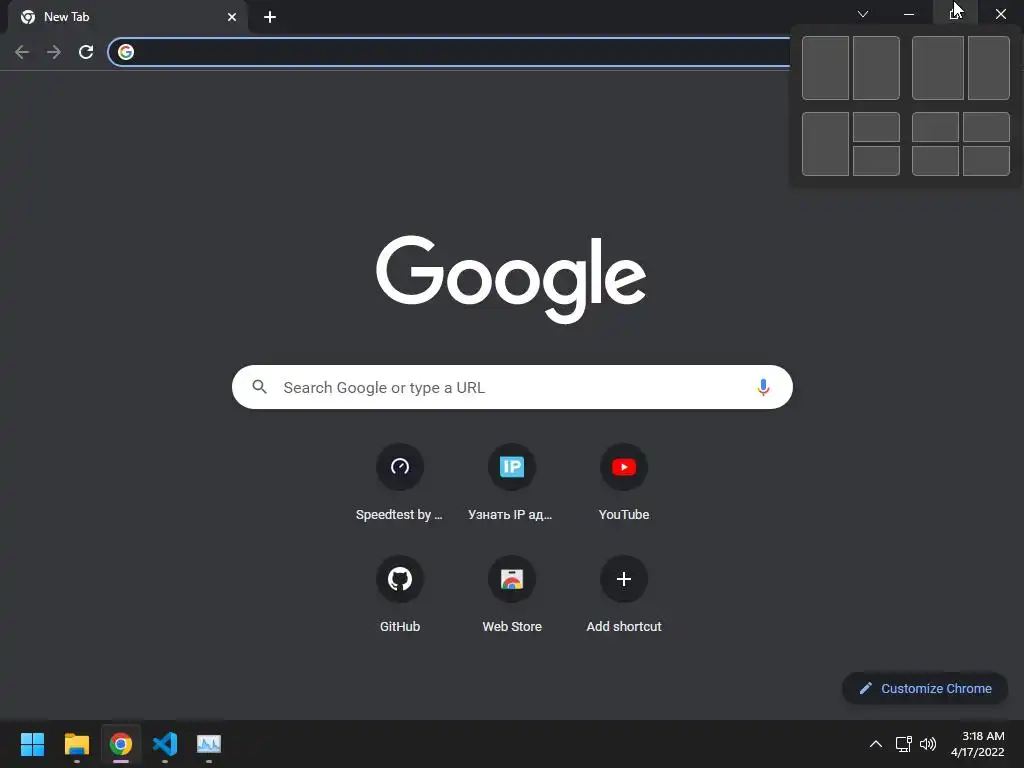
Task: Open the Узнать IP shortcut tile
Action: [511, 467]
